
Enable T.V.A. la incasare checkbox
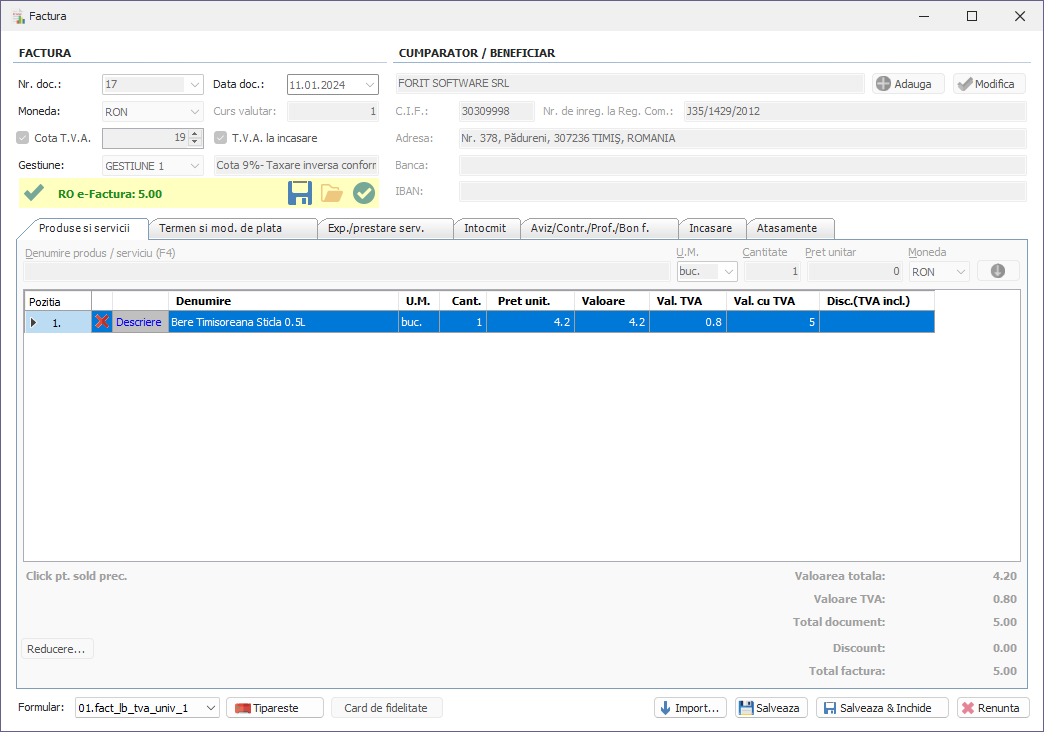(x=221, y=138)
